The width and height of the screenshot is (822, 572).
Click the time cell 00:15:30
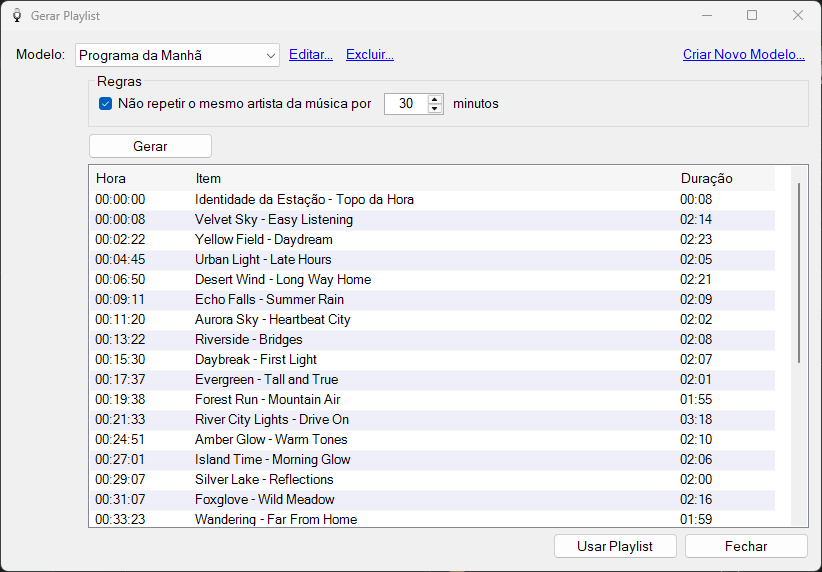[120, 360]
